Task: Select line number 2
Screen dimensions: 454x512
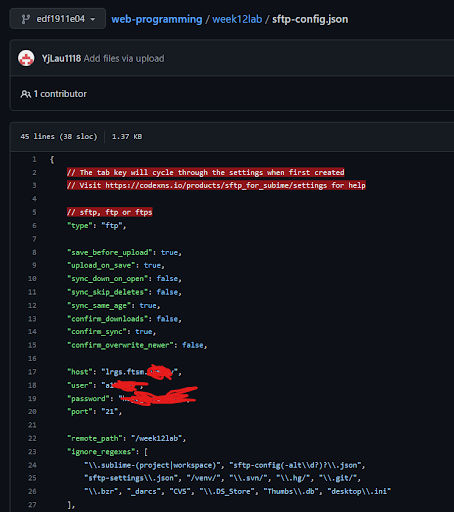Action: point(34,172)
